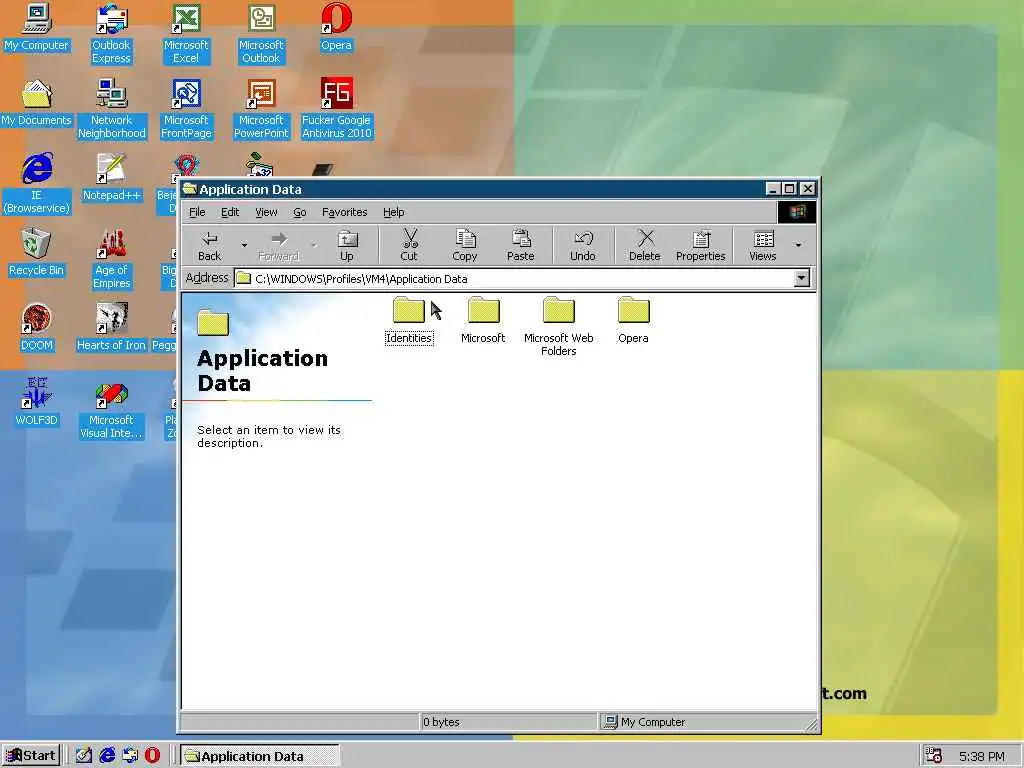Go back with the Back toolbar button
The height and width of the screenshot is (768, 1024).
pyautogui.click(x=210, y=246)
